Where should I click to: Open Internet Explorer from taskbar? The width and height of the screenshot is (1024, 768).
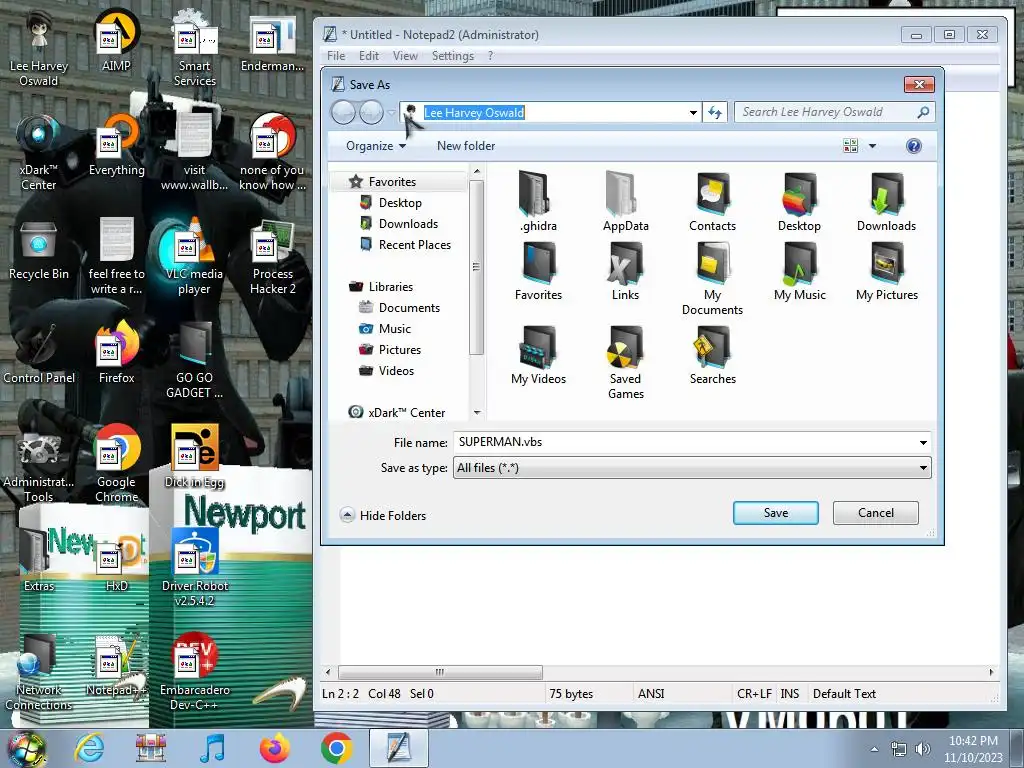(89, 748)
